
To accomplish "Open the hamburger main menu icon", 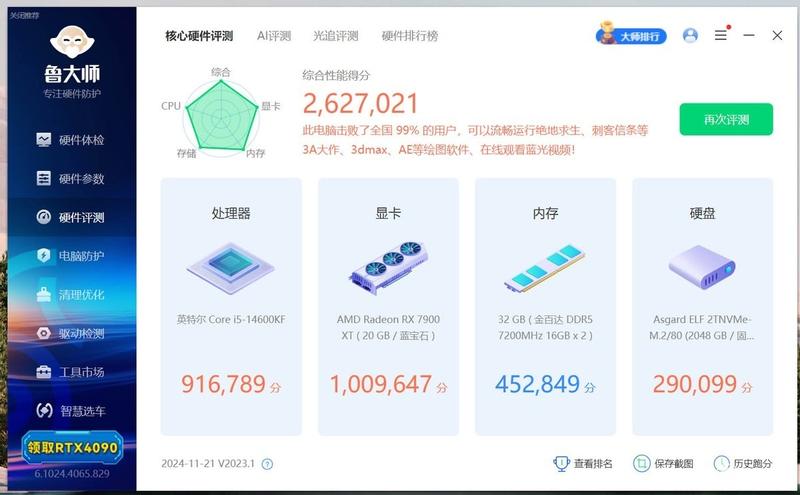I will point(721,35).
